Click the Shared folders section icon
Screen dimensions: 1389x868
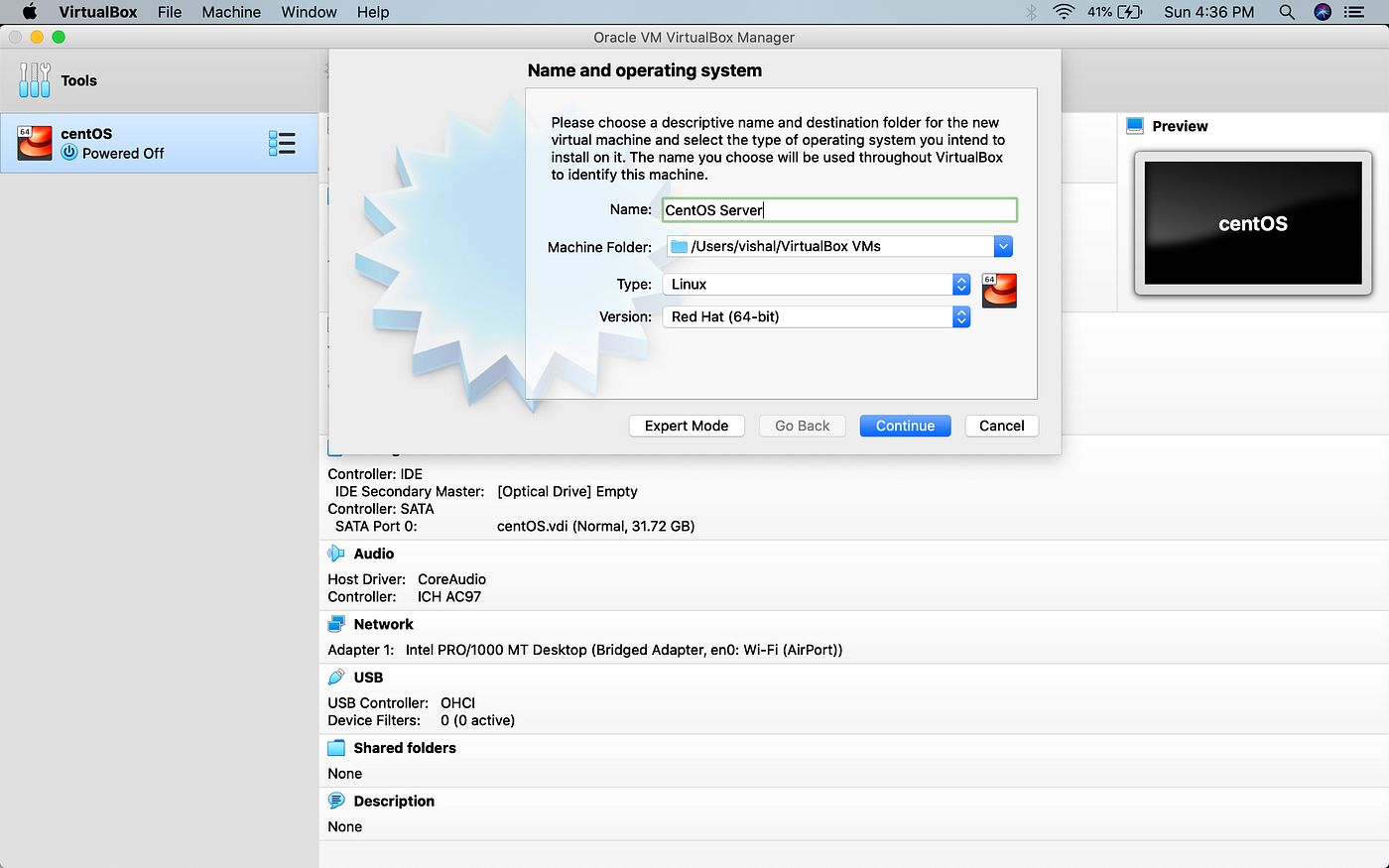pos(334,747)
